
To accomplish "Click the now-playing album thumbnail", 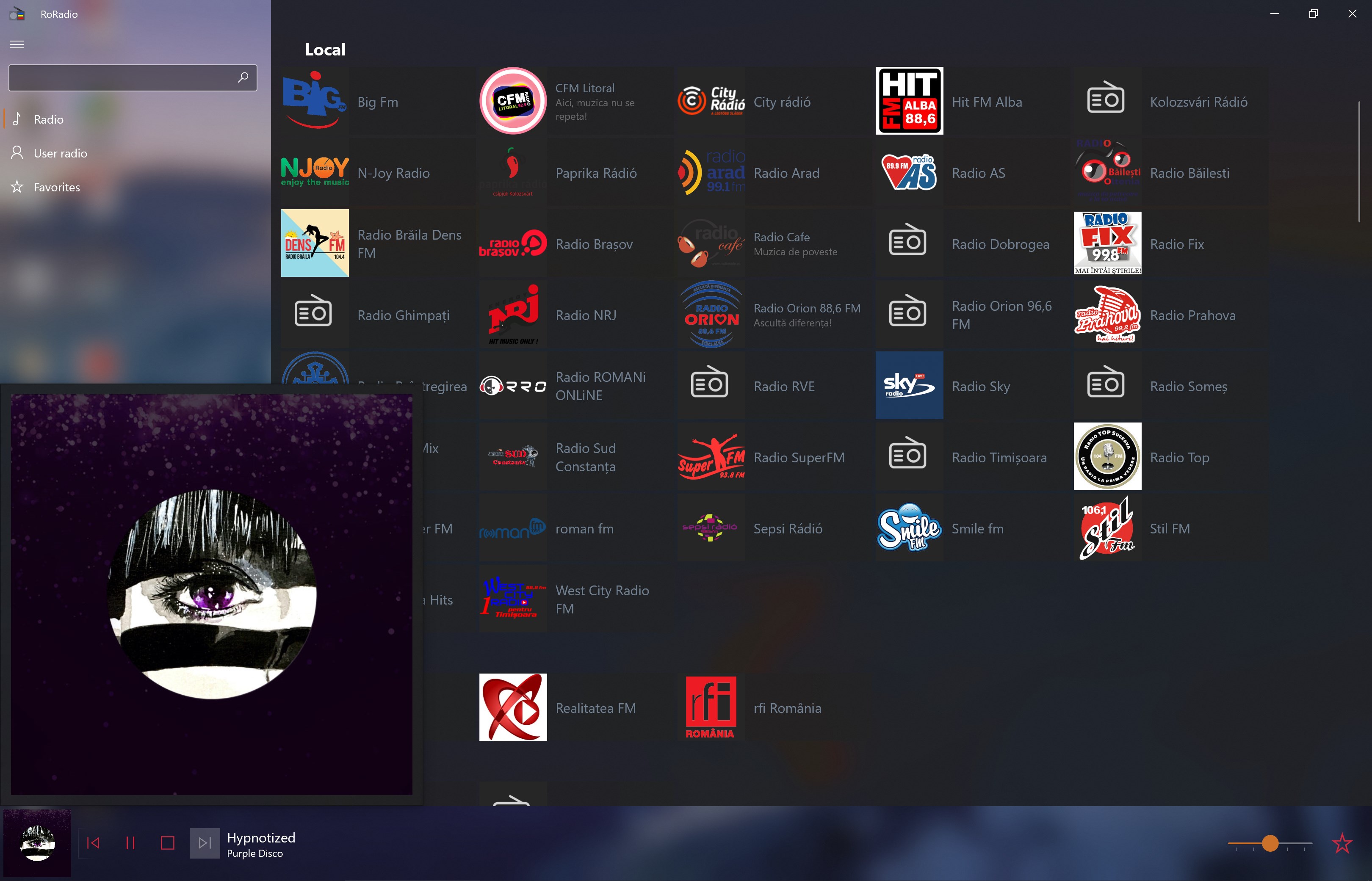I will tap(37, 842).
